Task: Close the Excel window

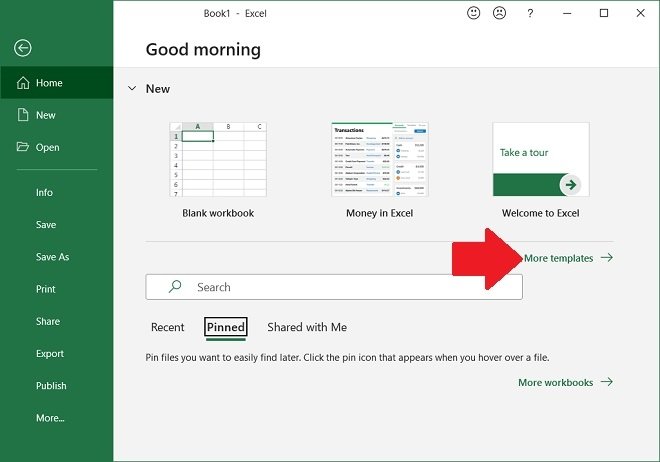Action: (640, 13)
